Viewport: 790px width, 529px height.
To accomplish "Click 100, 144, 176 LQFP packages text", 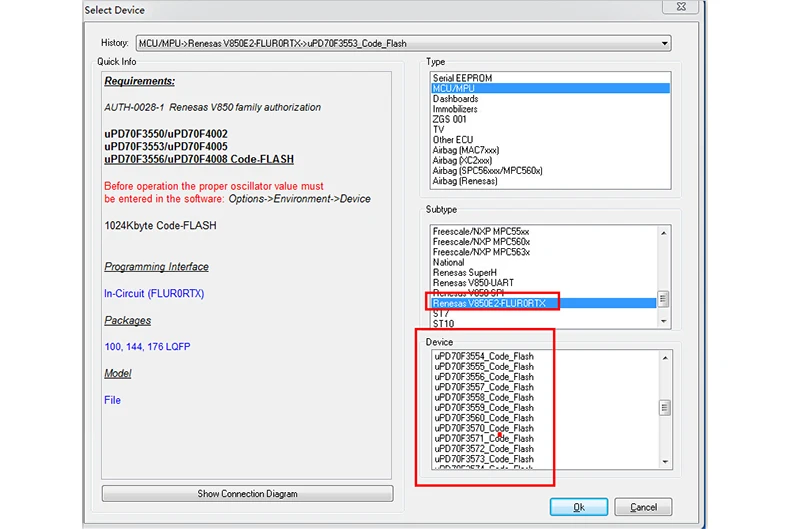I will pos(147,347).
